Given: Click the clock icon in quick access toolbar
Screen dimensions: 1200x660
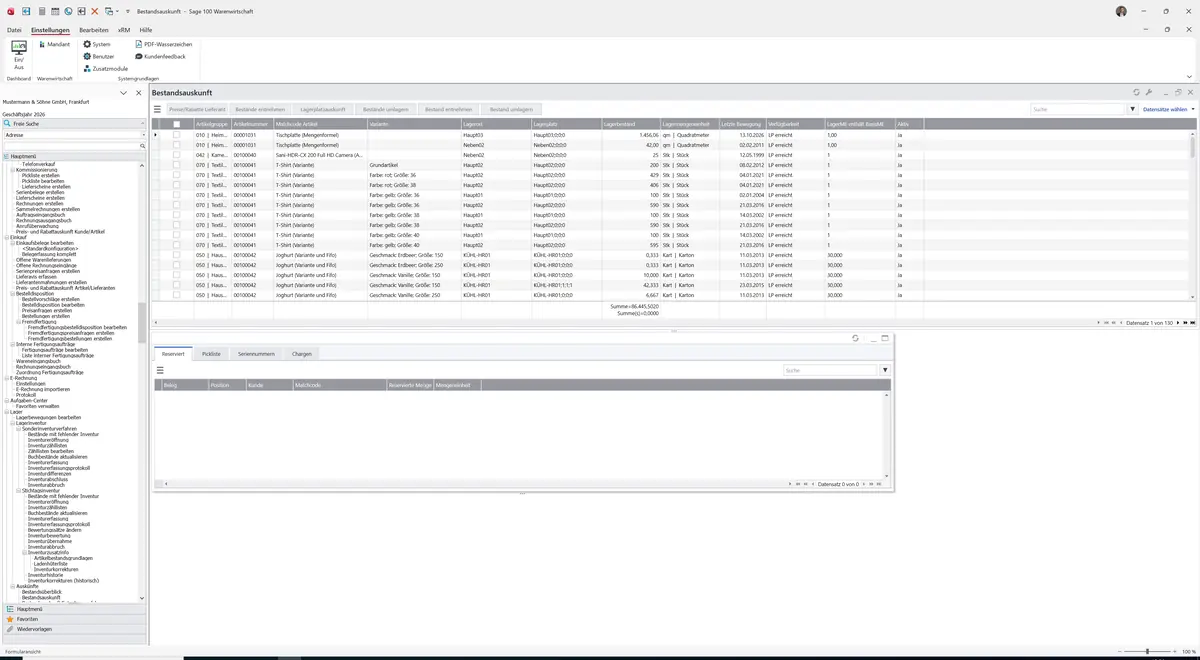Looking at the screenshot, I should tap(68, 11).
